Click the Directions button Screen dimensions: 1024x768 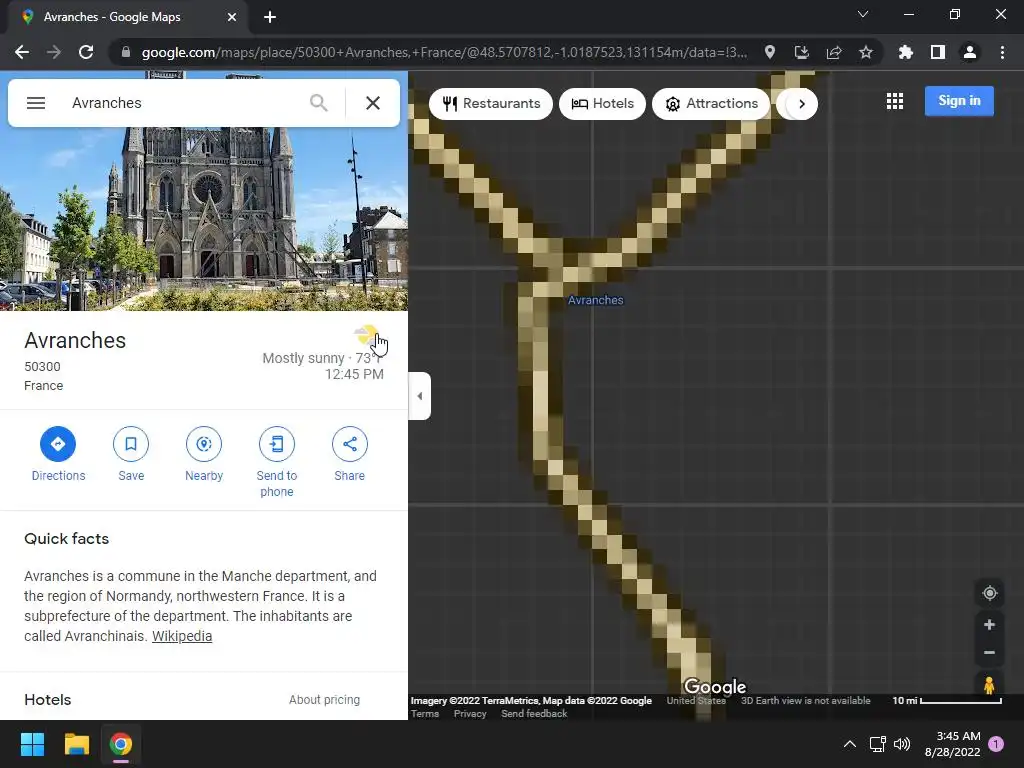[x=58, y=454]
